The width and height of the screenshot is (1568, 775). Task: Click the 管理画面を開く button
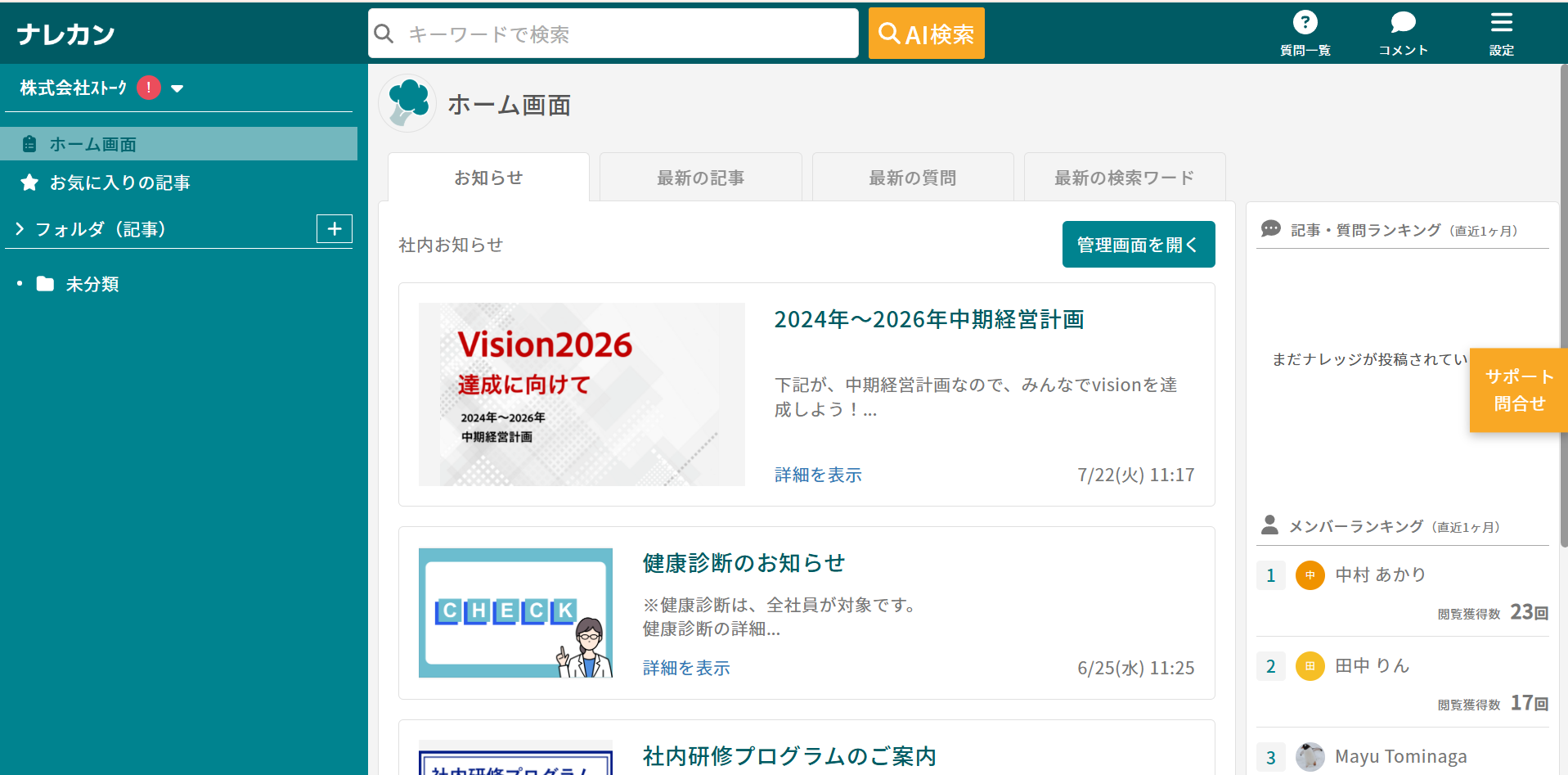pyautogui.click(x=1138, y=245)
